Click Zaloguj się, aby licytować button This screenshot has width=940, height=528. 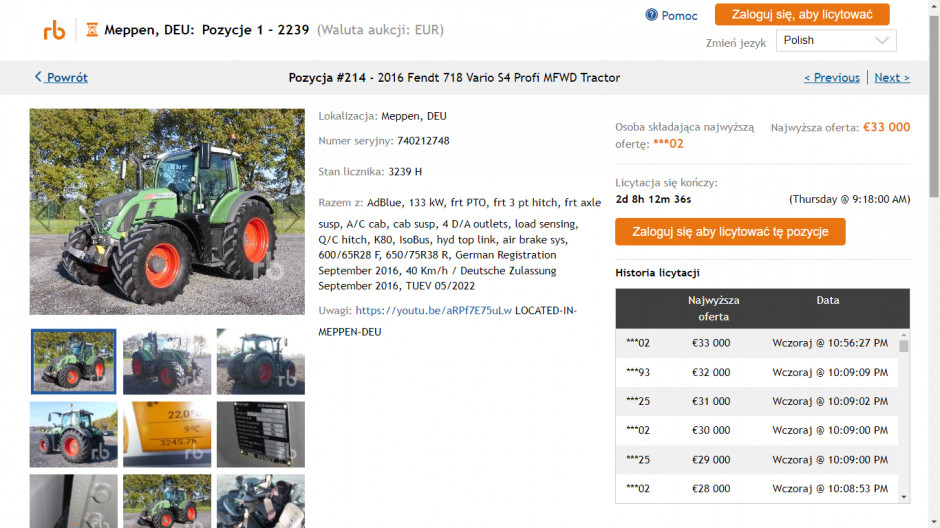(802, 15)
